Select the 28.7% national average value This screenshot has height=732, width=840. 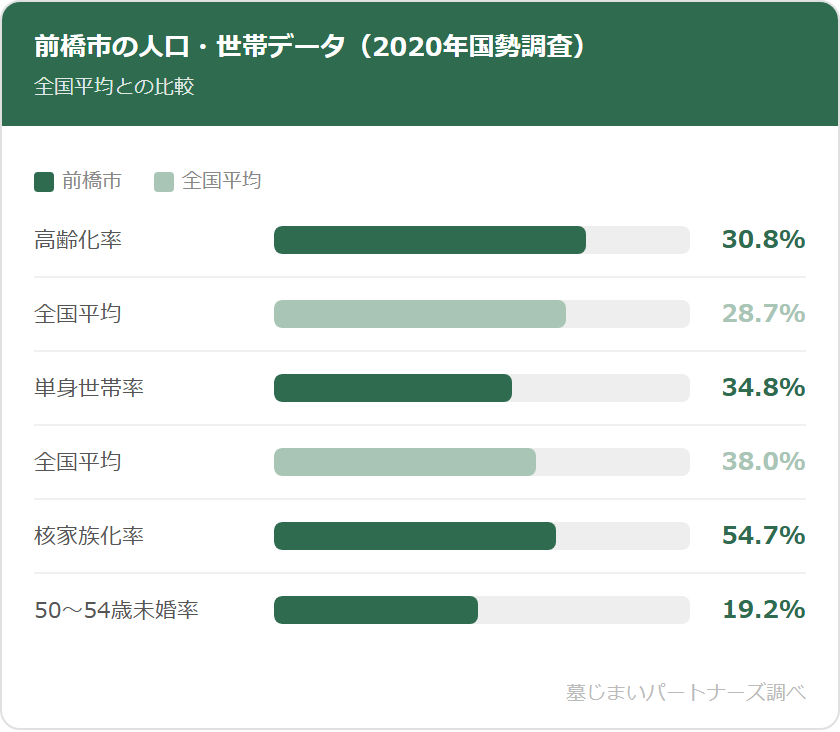[763, 314]
